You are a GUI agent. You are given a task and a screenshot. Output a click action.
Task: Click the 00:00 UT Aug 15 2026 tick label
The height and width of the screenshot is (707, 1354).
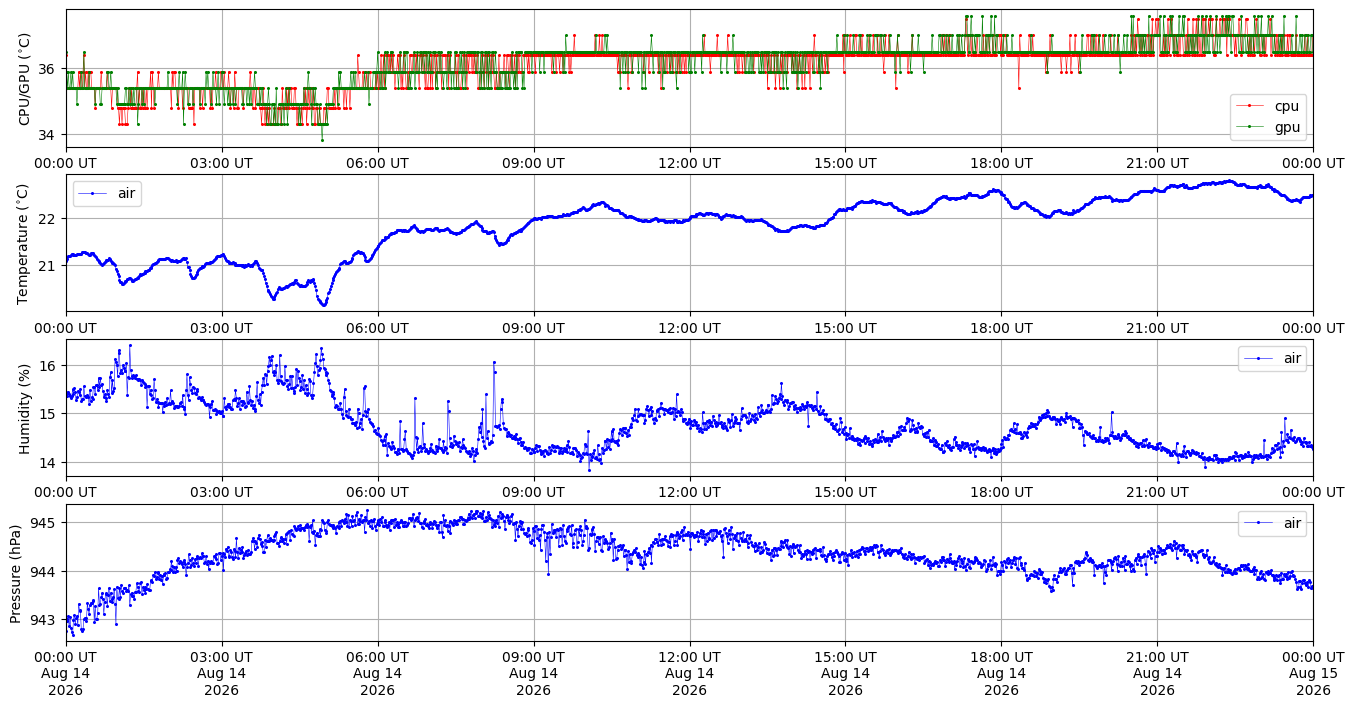point(1313,674)
